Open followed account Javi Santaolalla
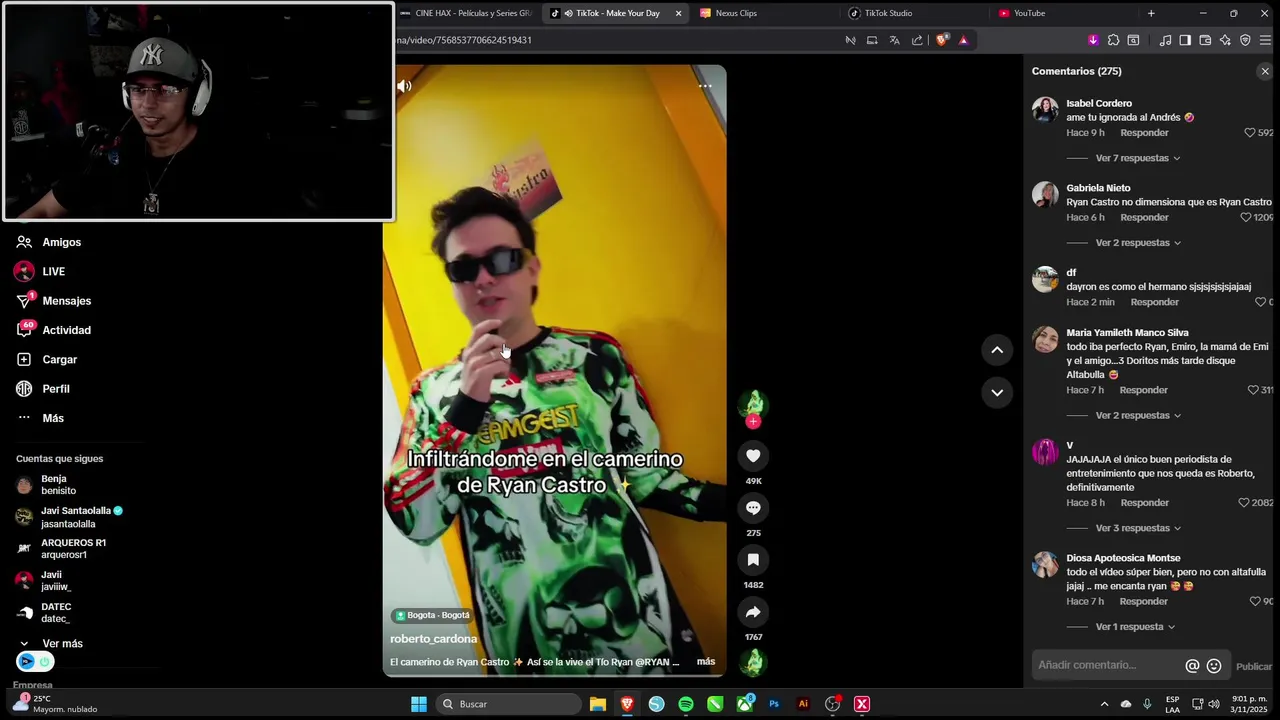Viewport: 1280px width, 720px height. click(x=70, y=517)
